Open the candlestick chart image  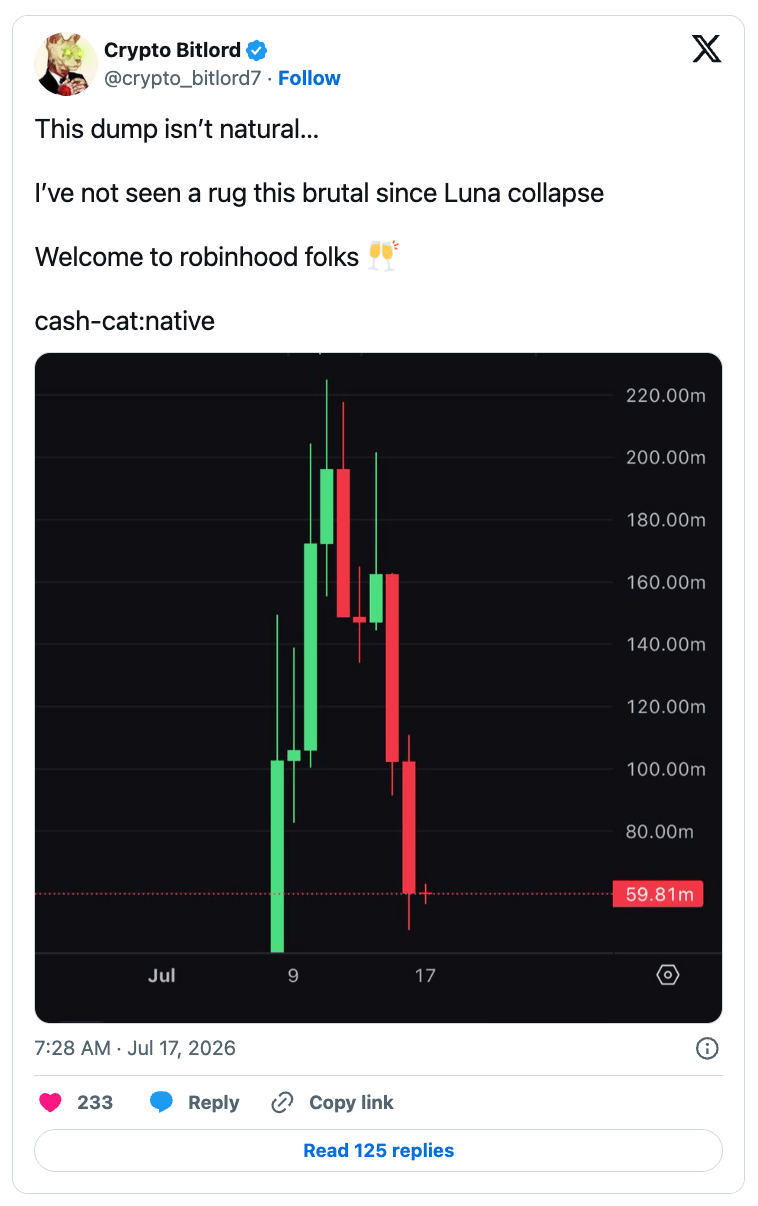[x=378, y=687]
